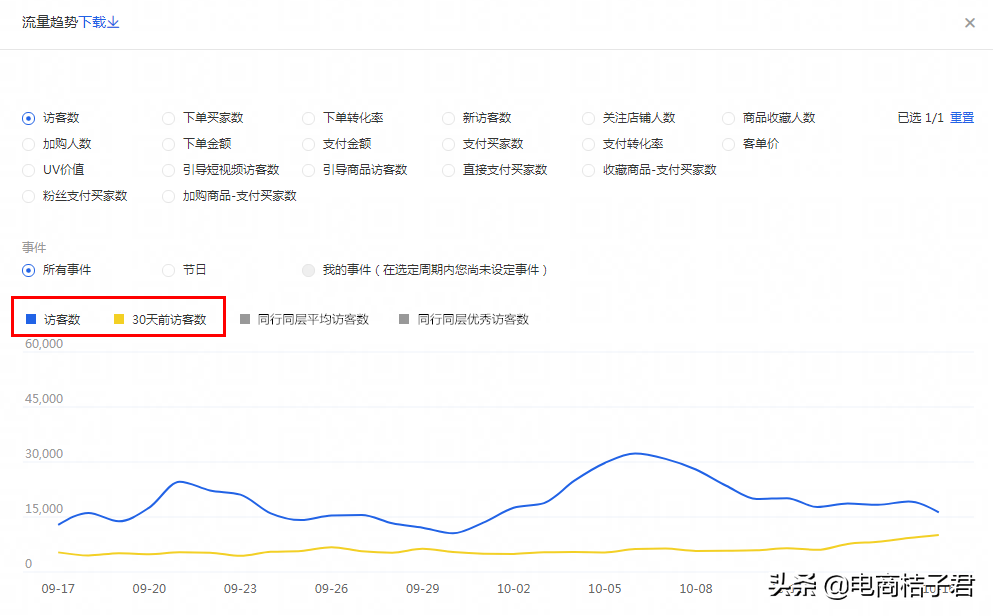
Task: Select the 客单价 metric
Action: [x=728, y=143]
